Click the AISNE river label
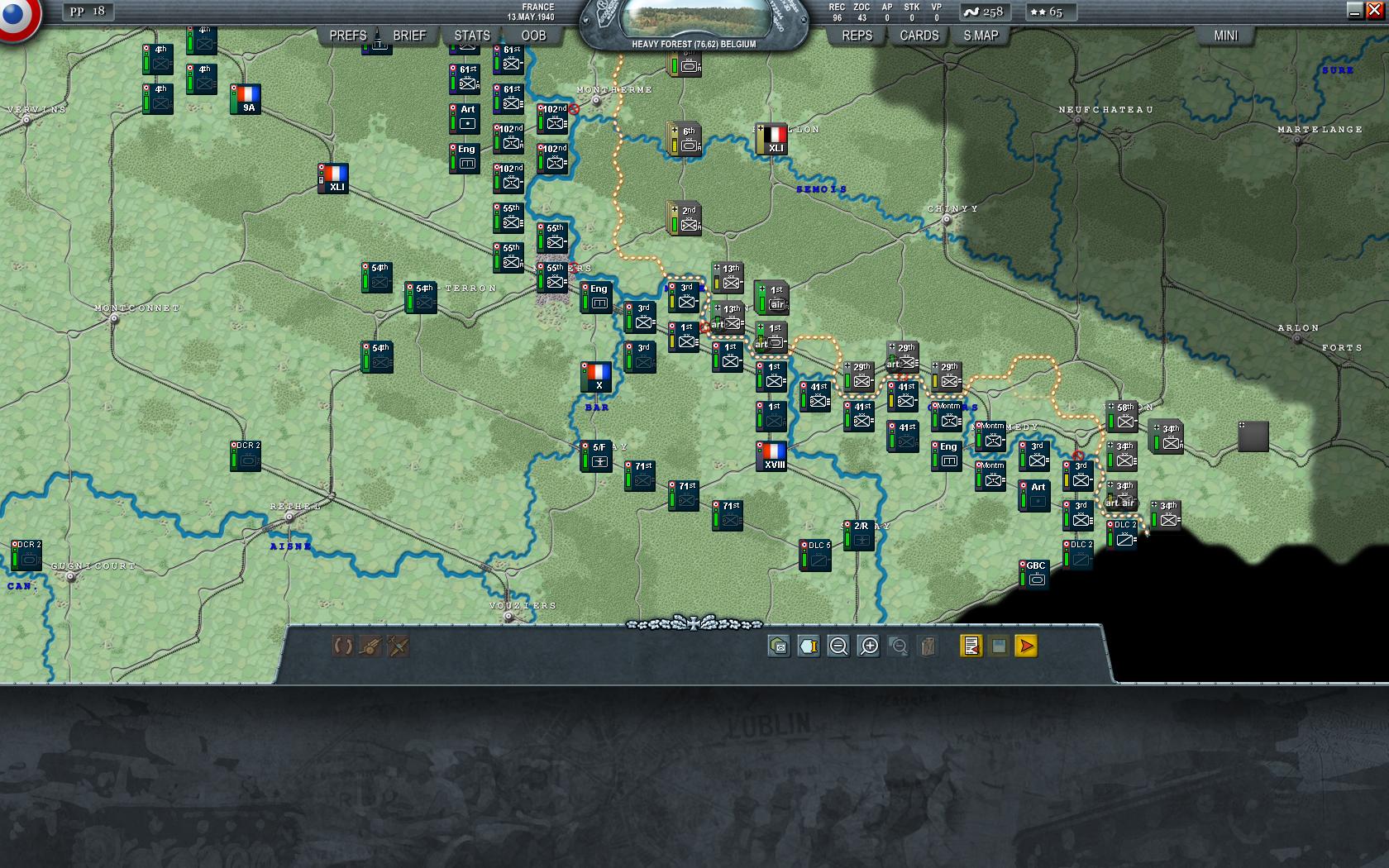Image resolution: width=1389 pixels, height=868 pixels. point(290,546)
